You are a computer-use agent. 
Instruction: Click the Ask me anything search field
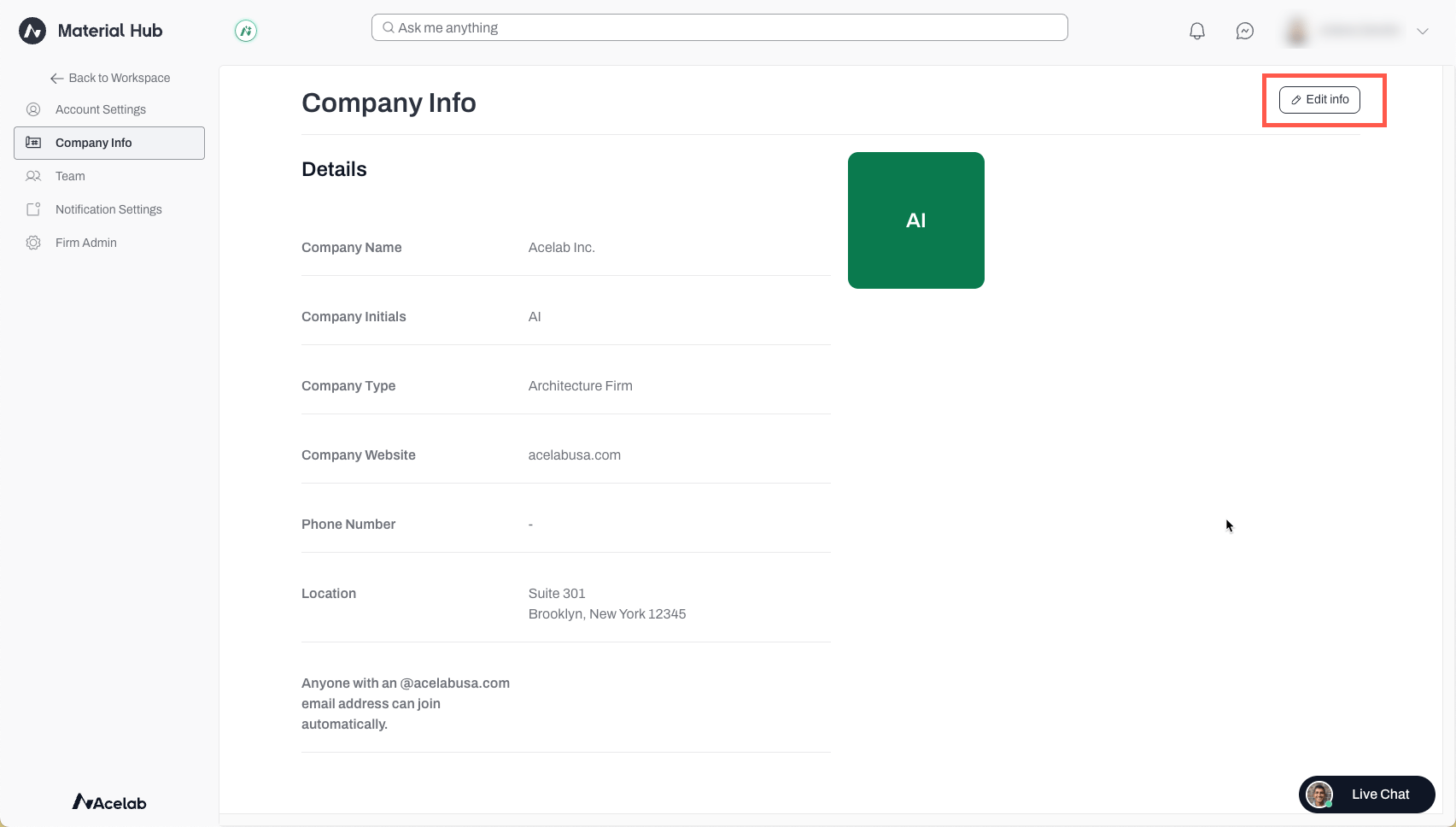(x=719, y=27)
